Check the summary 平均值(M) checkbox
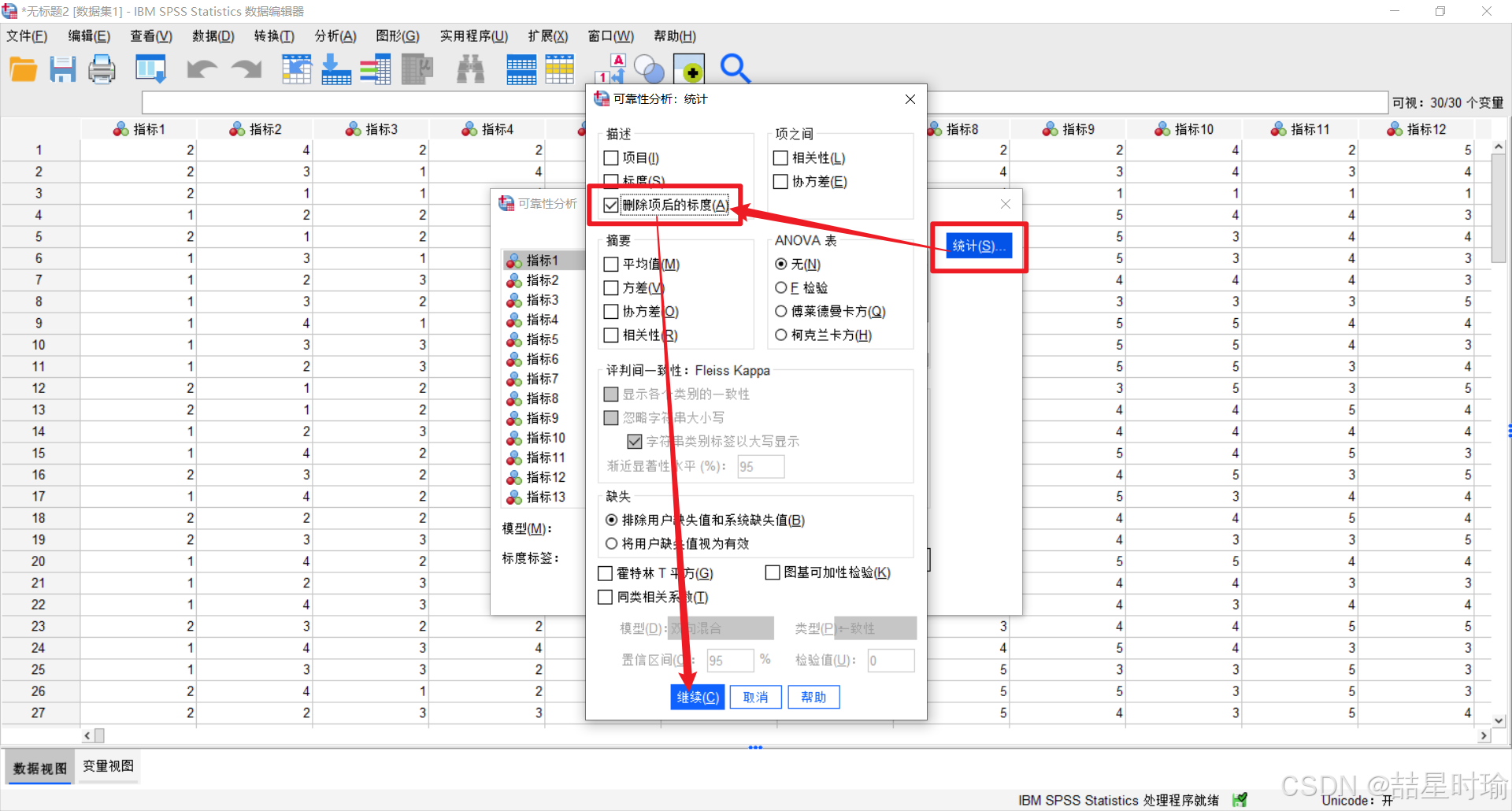Image resolution: width=1512 pixels, height=811 pixels. (x=611, y=265)
